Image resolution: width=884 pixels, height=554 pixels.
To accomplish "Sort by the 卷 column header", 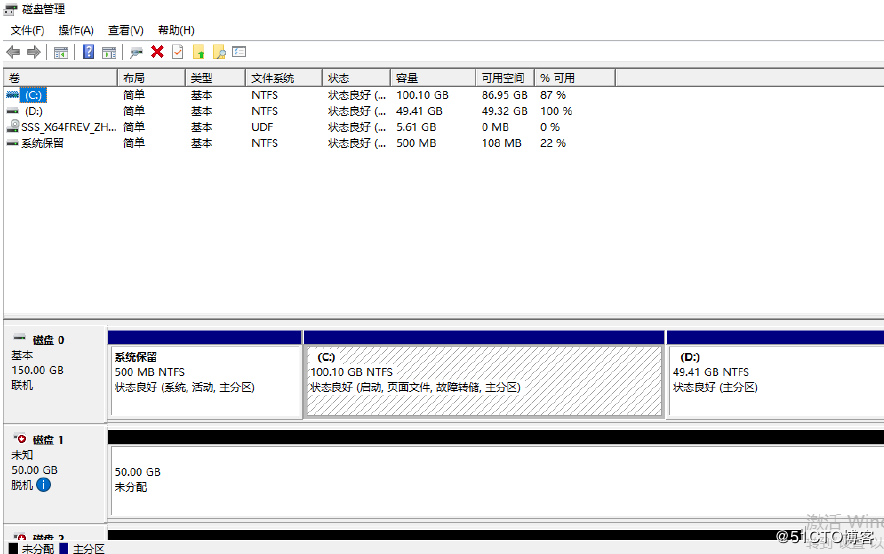I will click(60, 78).
